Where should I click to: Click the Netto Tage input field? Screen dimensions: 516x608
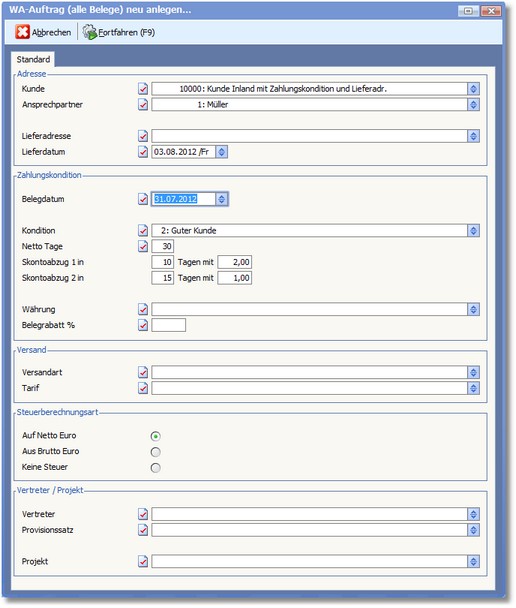pos(162,246)
